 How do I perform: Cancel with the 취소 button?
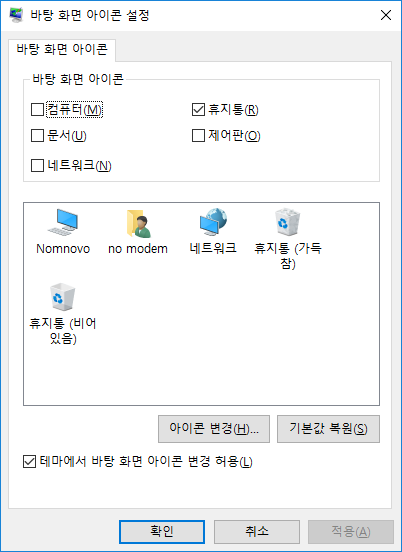tap(257, 532)
